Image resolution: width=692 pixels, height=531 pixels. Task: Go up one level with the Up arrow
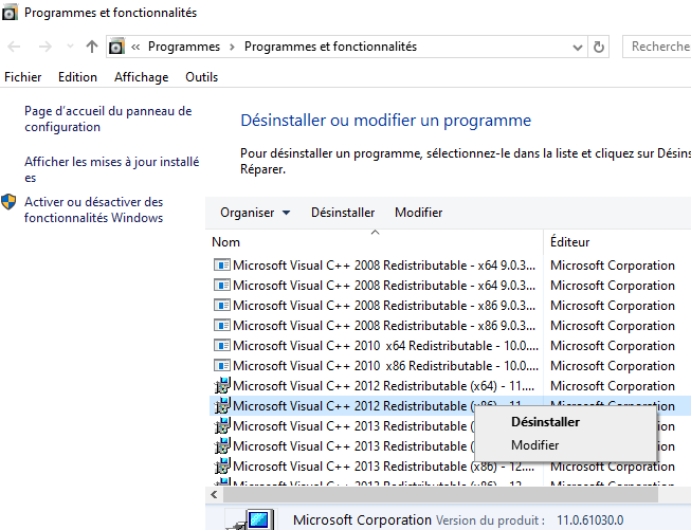(x=92, y=46)
